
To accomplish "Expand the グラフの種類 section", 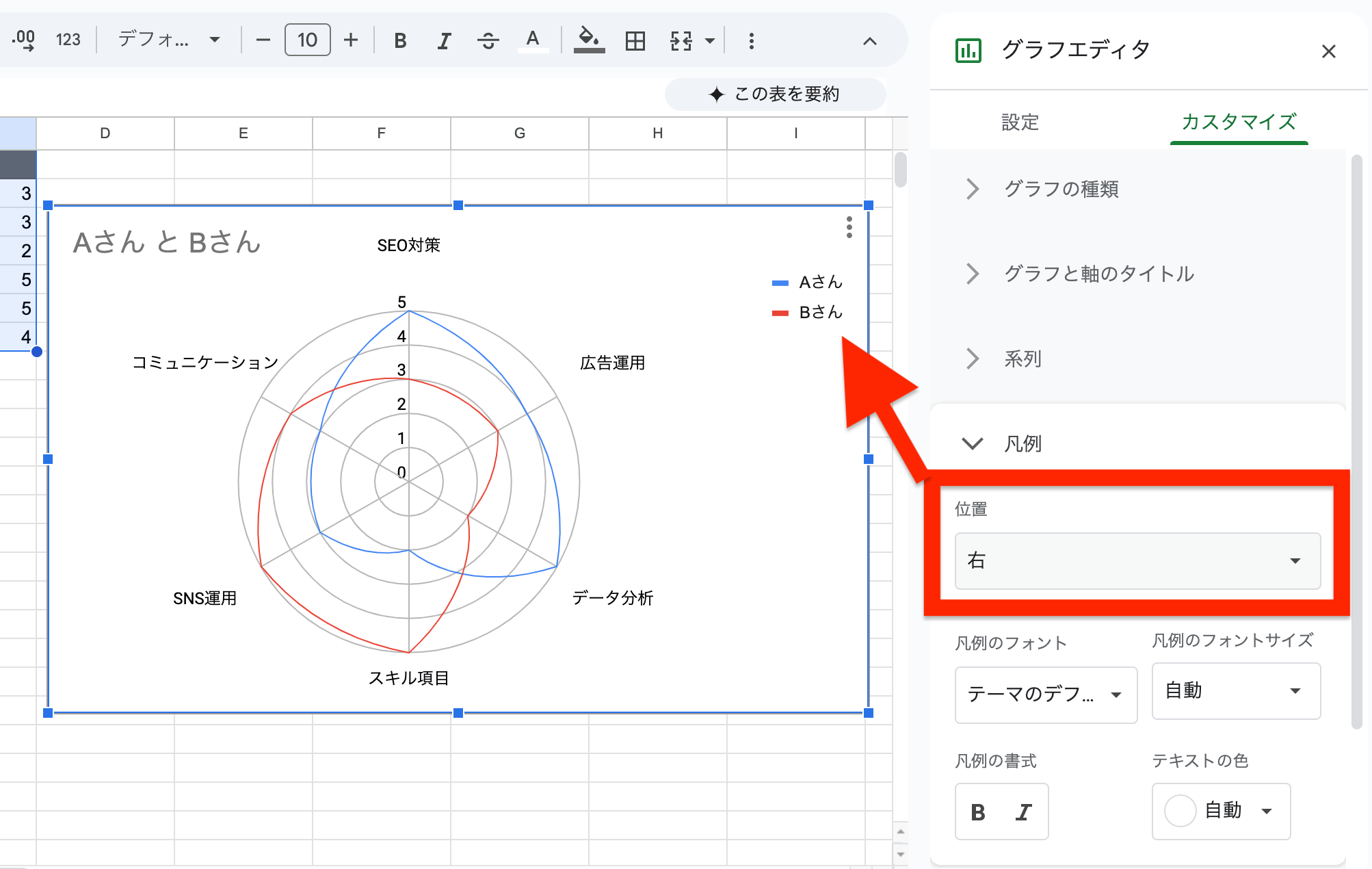I will click(1061, 189).
